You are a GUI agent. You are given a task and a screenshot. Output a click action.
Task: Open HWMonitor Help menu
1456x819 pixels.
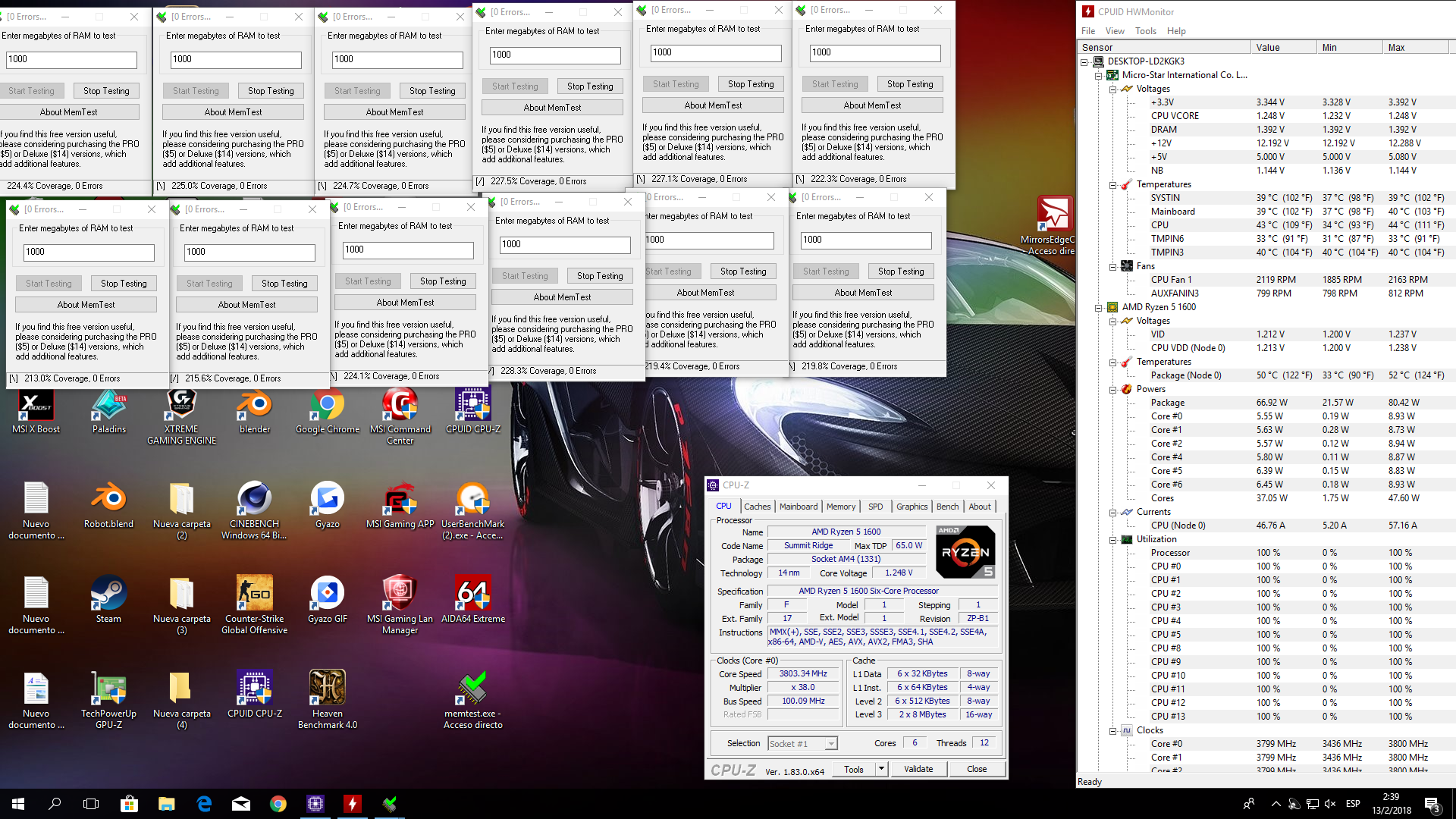(1176, 31)
